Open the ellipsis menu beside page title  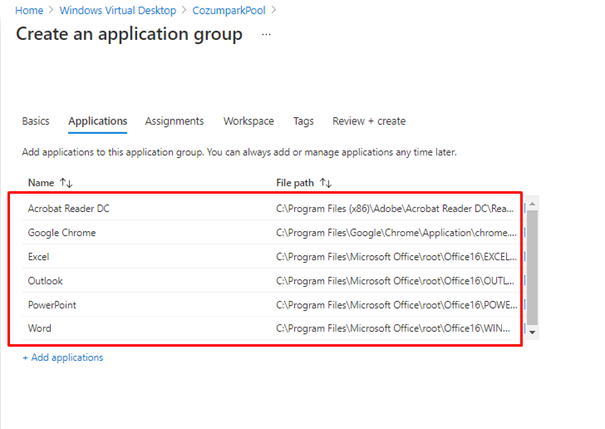(x=266, y=34)
